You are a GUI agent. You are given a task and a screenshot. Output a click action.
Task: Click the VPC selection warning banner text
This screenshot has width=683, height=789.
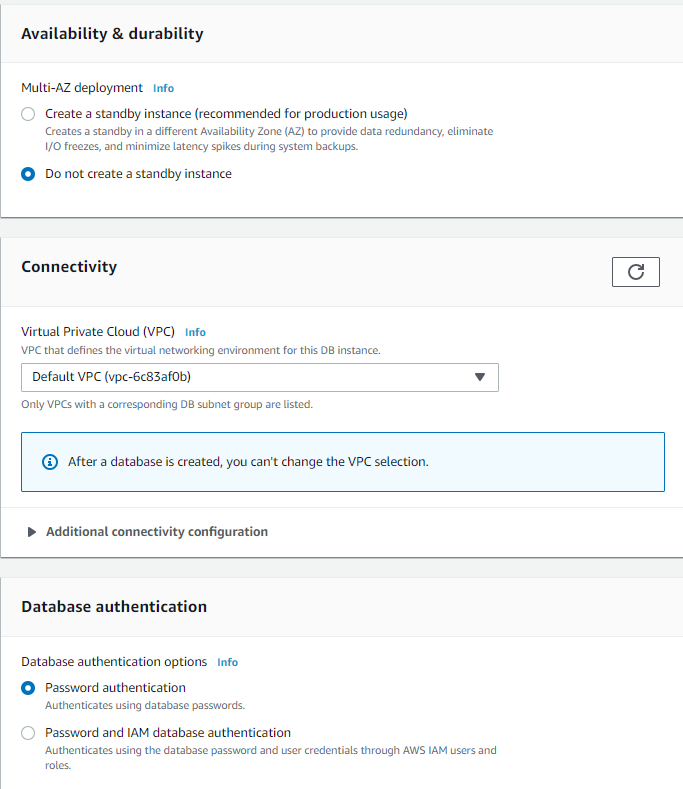coord(248,461)
